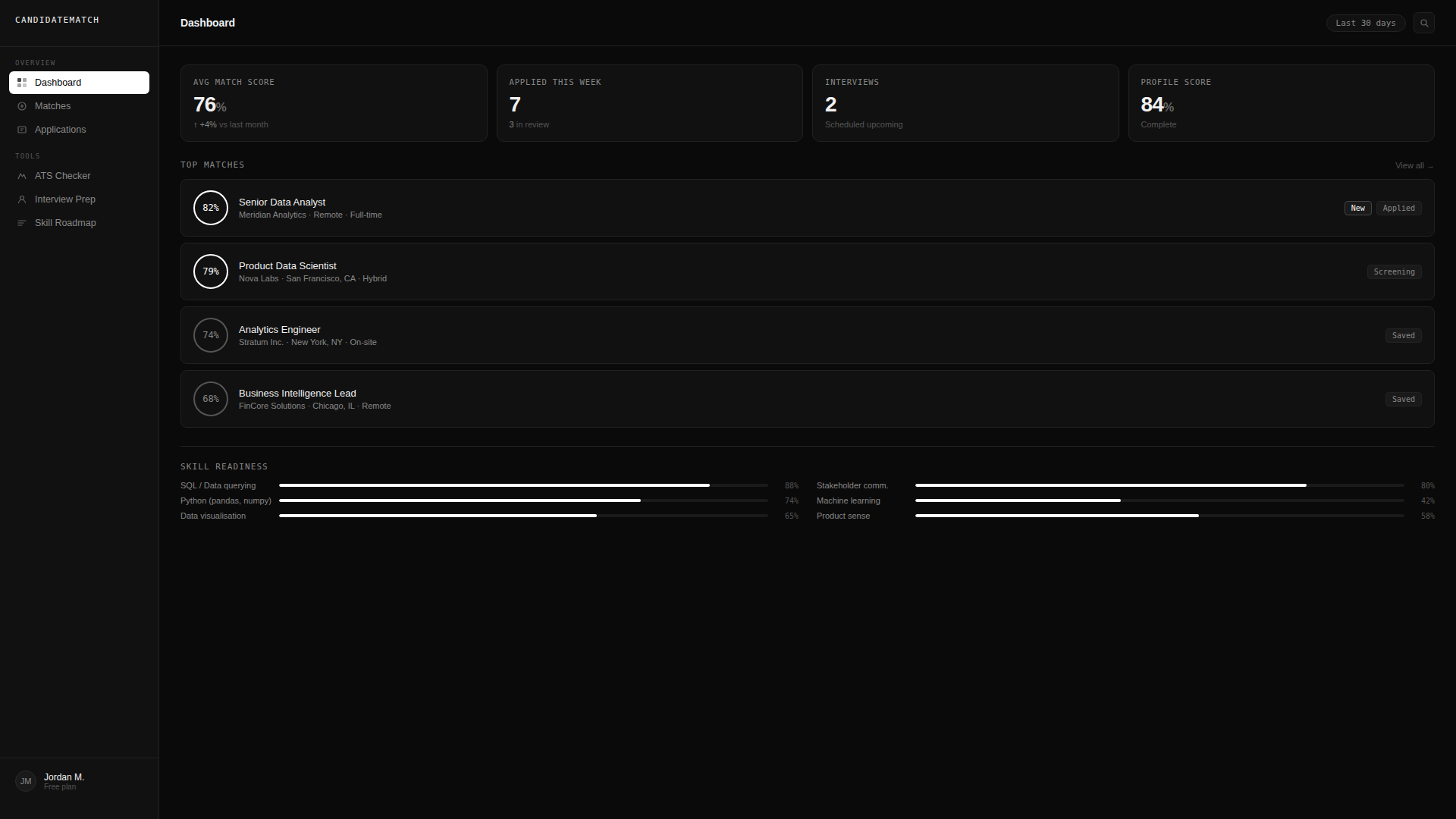
Task: Go to Applications in the sidebar
Action: (x=60, y=130)
